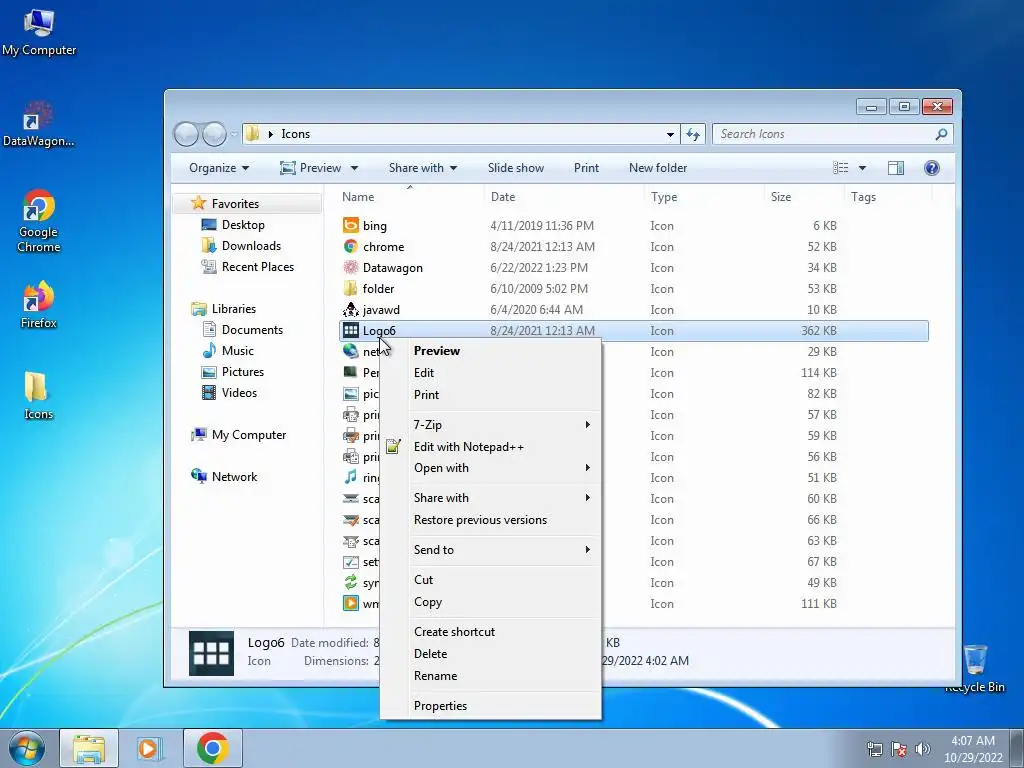Toggle the preview pane icon

(896, 168)
